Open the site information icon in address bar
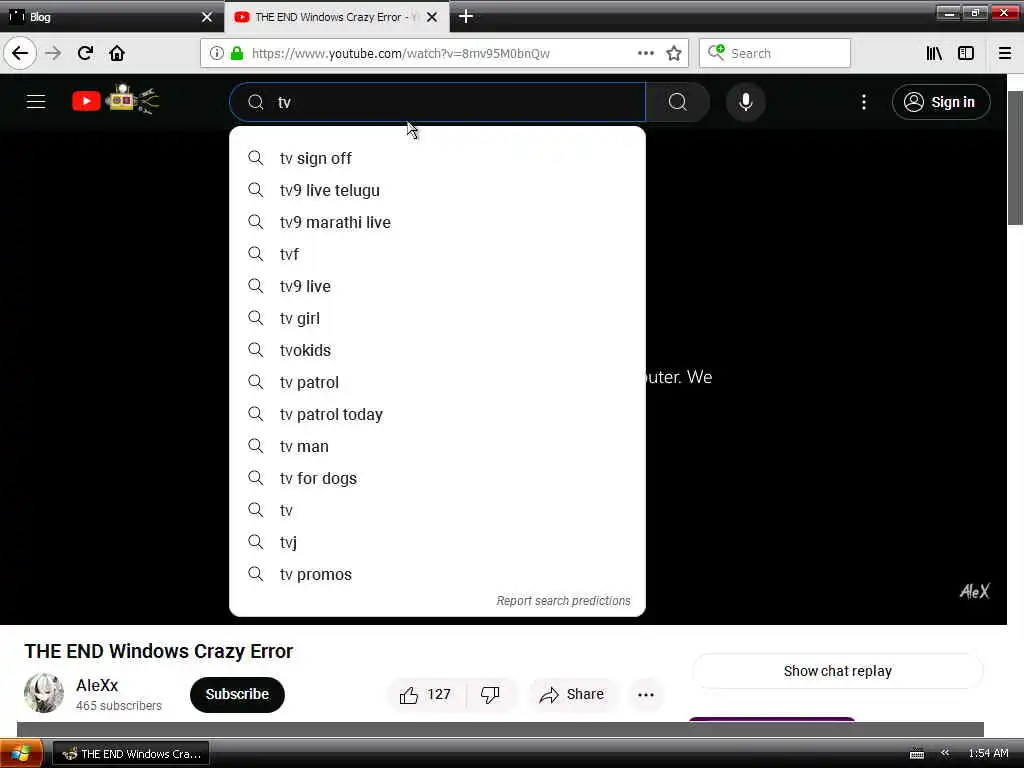Screen dimensions: 1024x768 (216, 53)
